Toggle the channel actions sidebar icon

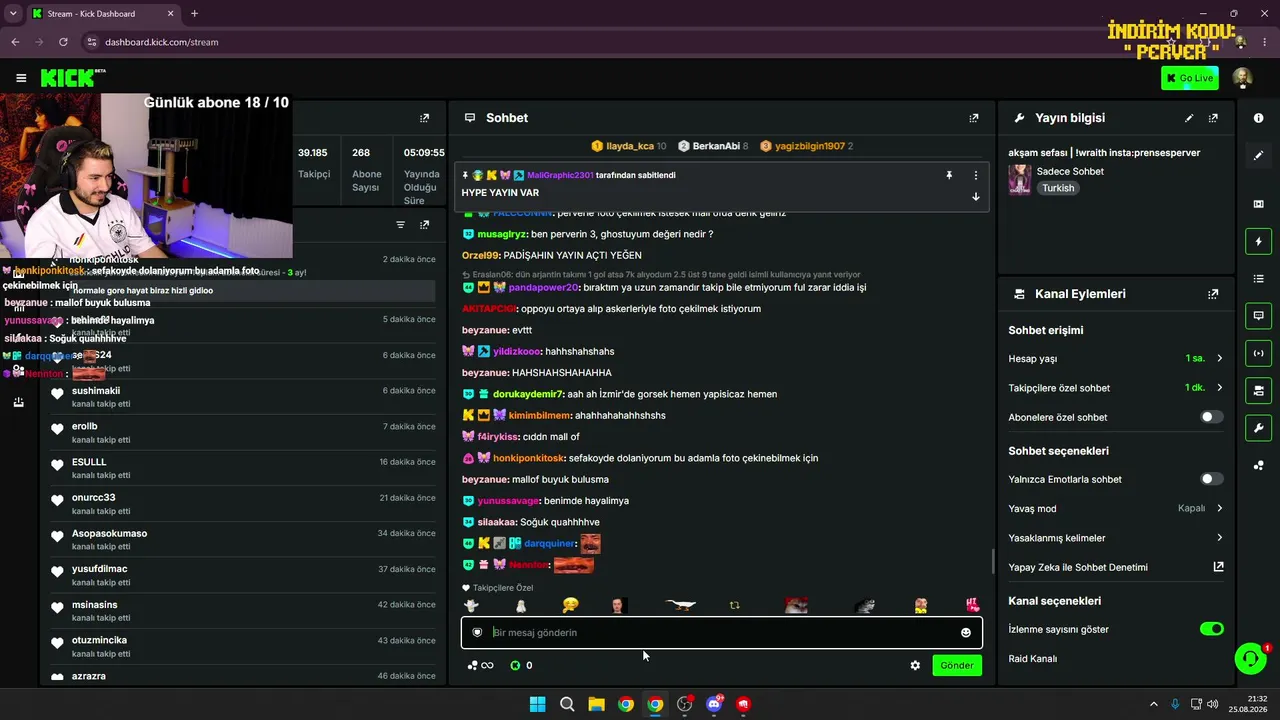tap(1258, 390)
